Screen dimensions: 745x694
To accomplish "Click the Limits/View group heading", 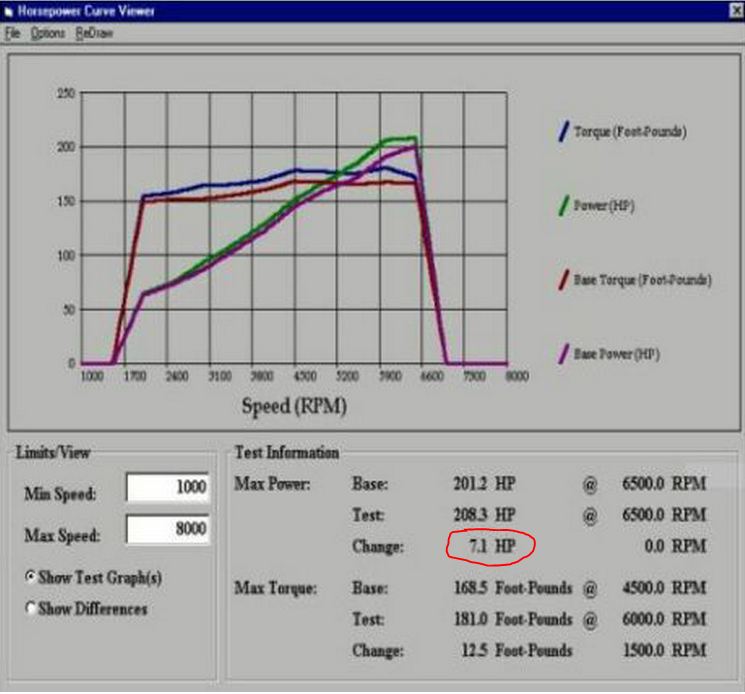I will point(52,452).
